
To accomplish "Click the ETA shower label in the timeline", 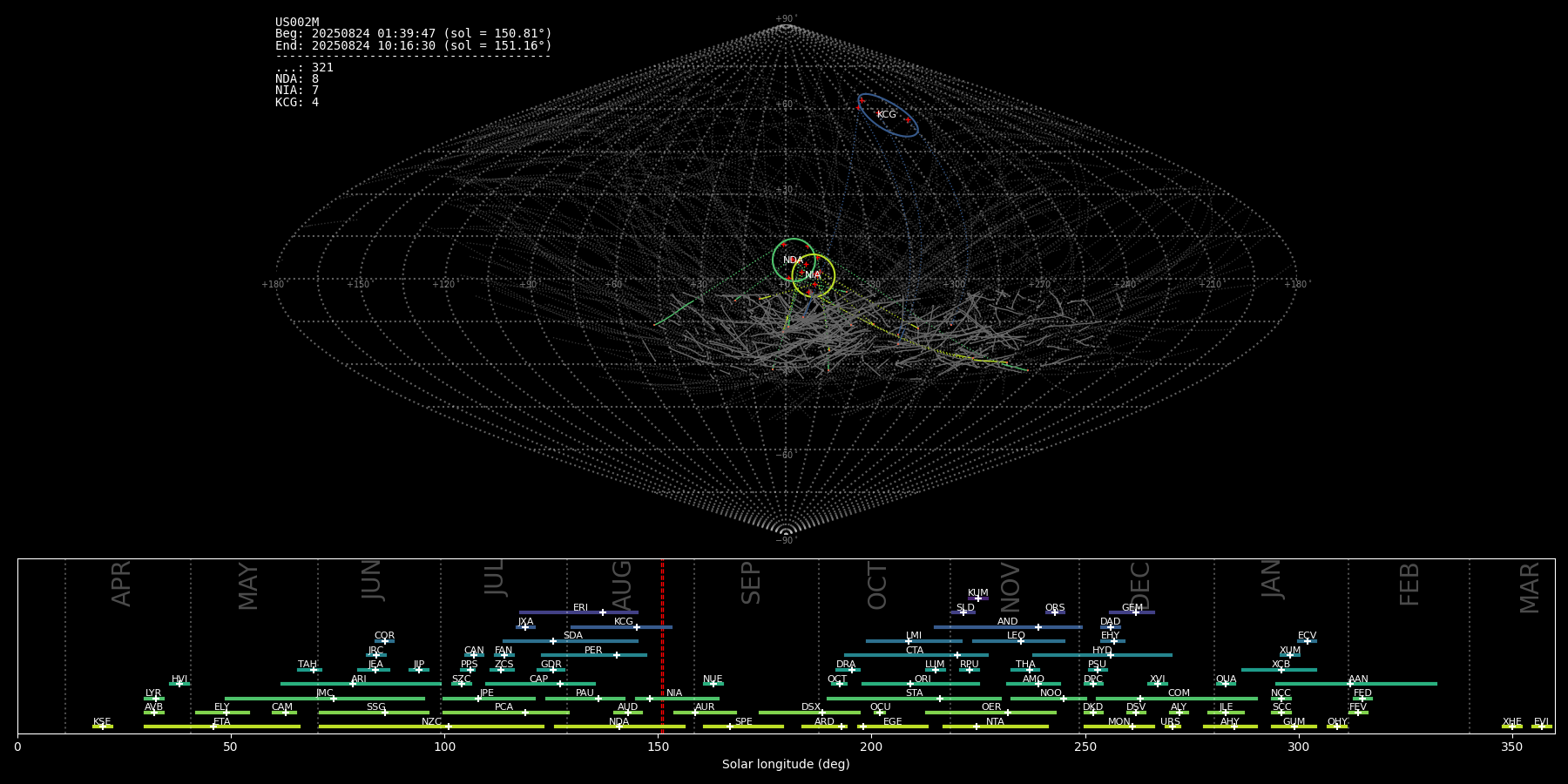I will pyautogui.click(x=222, y=722).
